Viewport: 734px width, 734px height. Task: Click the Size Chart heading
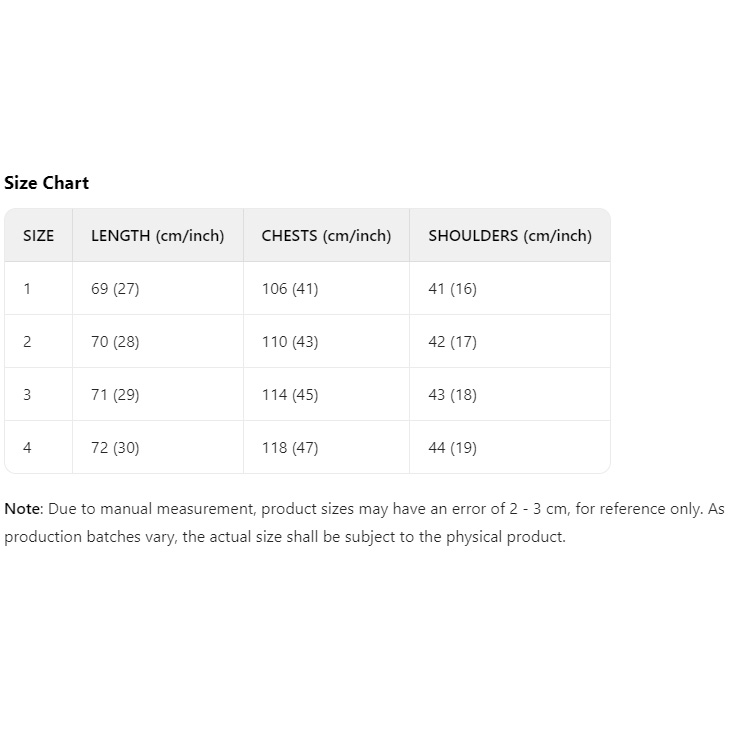tap(46, 183)
